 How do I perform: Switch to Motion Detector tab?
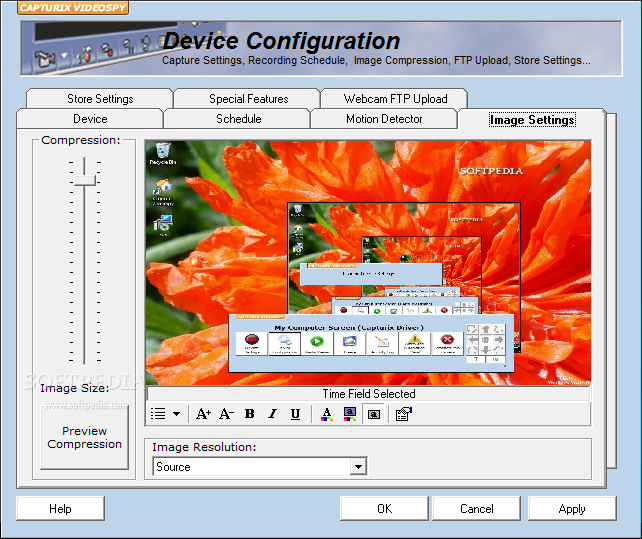(384, 119)
